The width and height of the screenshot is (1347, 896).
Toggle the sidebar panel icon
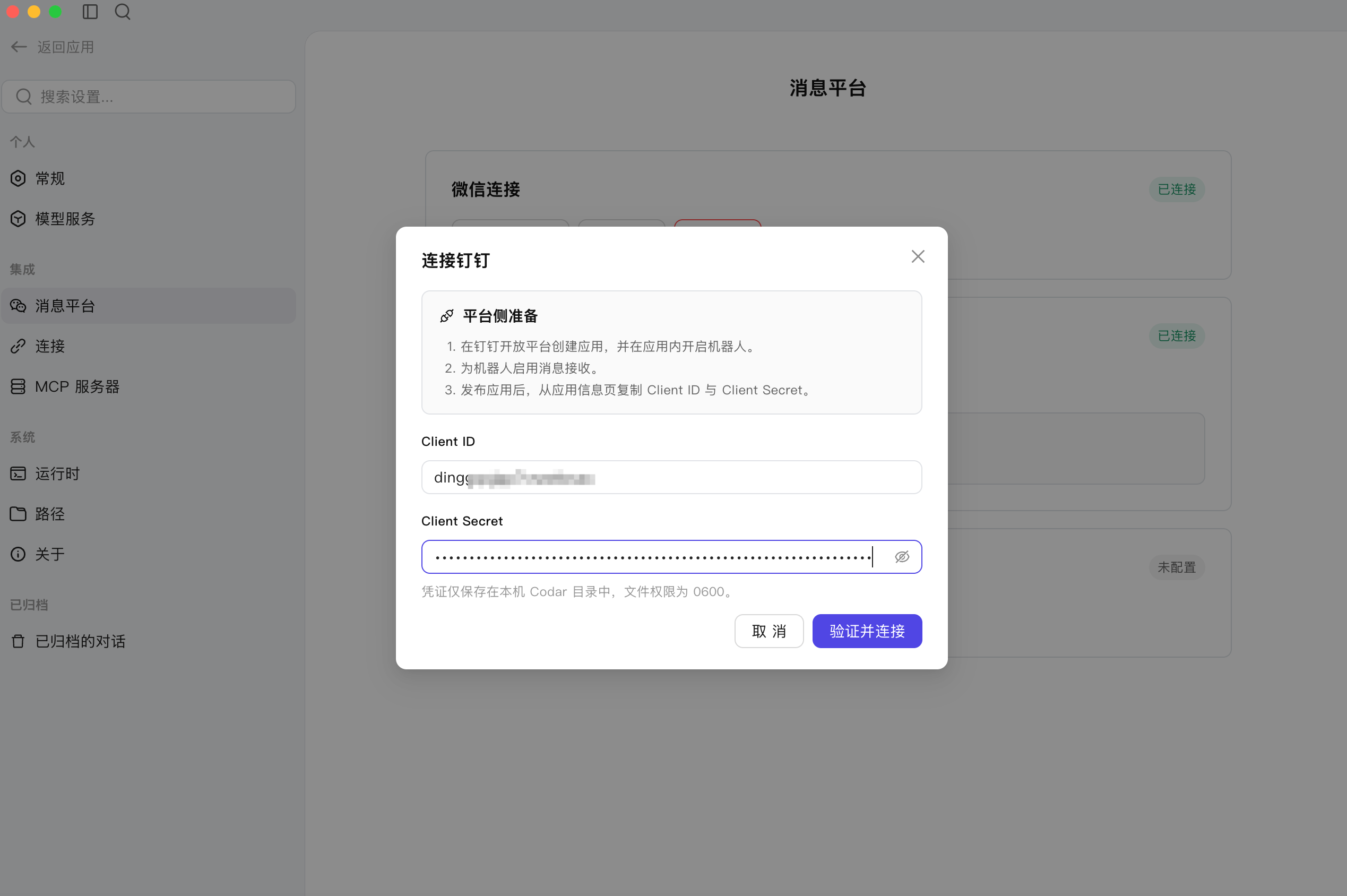[90, 12]
